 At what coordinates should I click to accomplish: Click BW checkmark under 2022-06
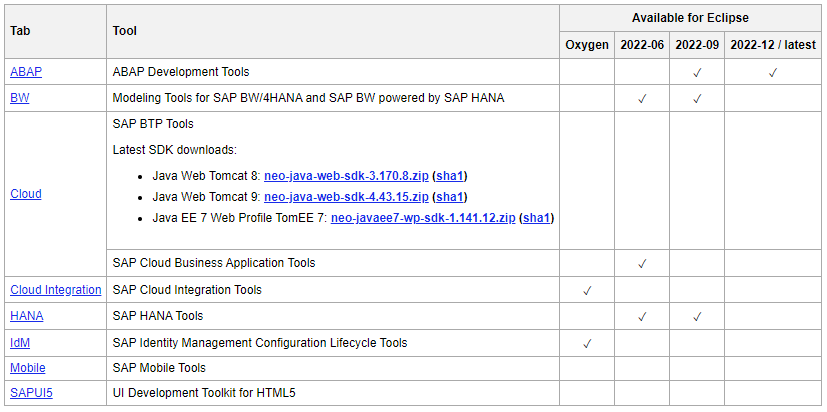coord(642,99)
